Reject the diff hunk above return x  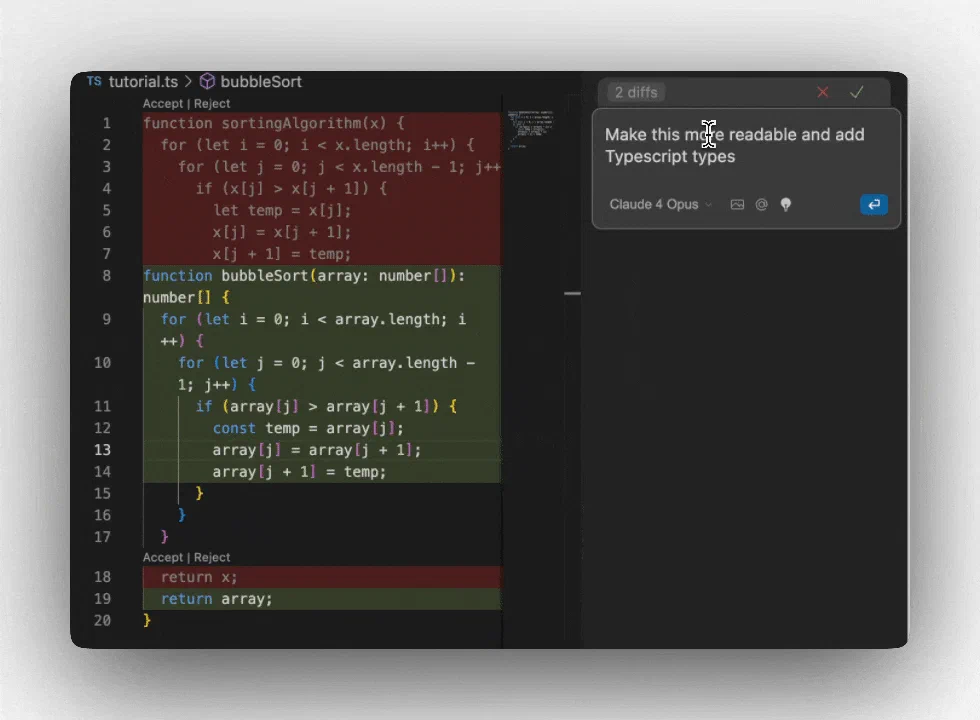tap(212, 558)
